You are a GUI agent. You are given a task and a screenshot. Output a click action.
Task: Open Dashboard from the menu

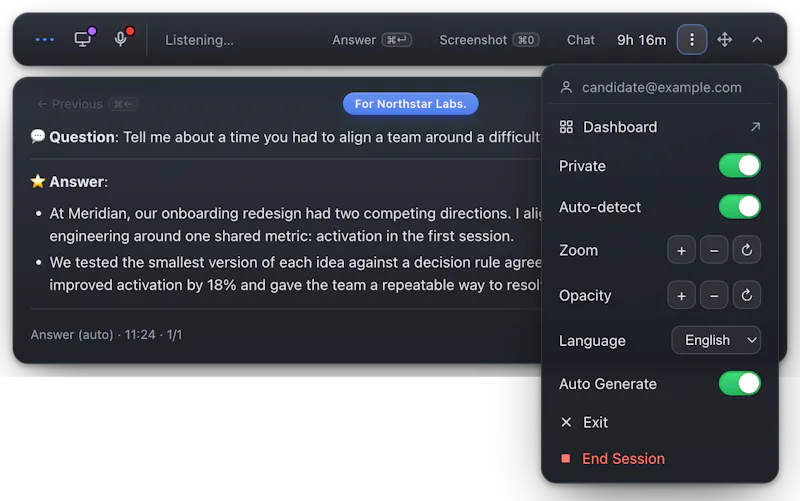tap(660, 127)
